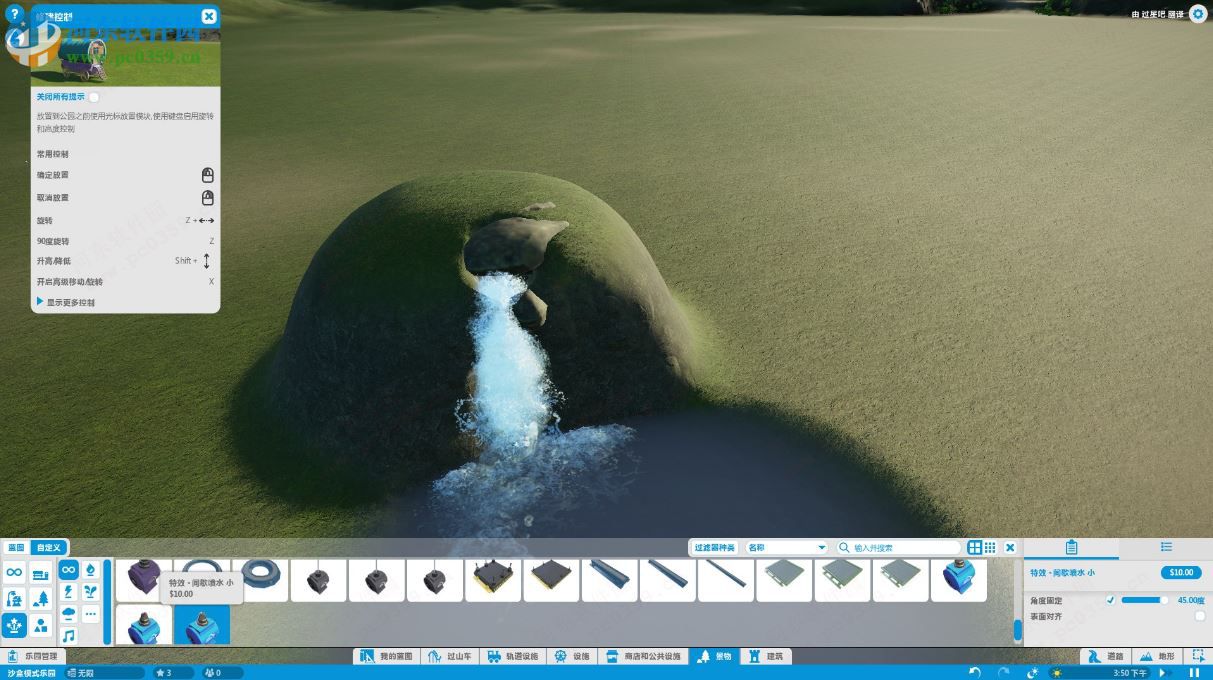The height and width of the screenshot is (680, 1213).
Task: Toggle 角度固定 checkbox
Action: click(1110, 600)
